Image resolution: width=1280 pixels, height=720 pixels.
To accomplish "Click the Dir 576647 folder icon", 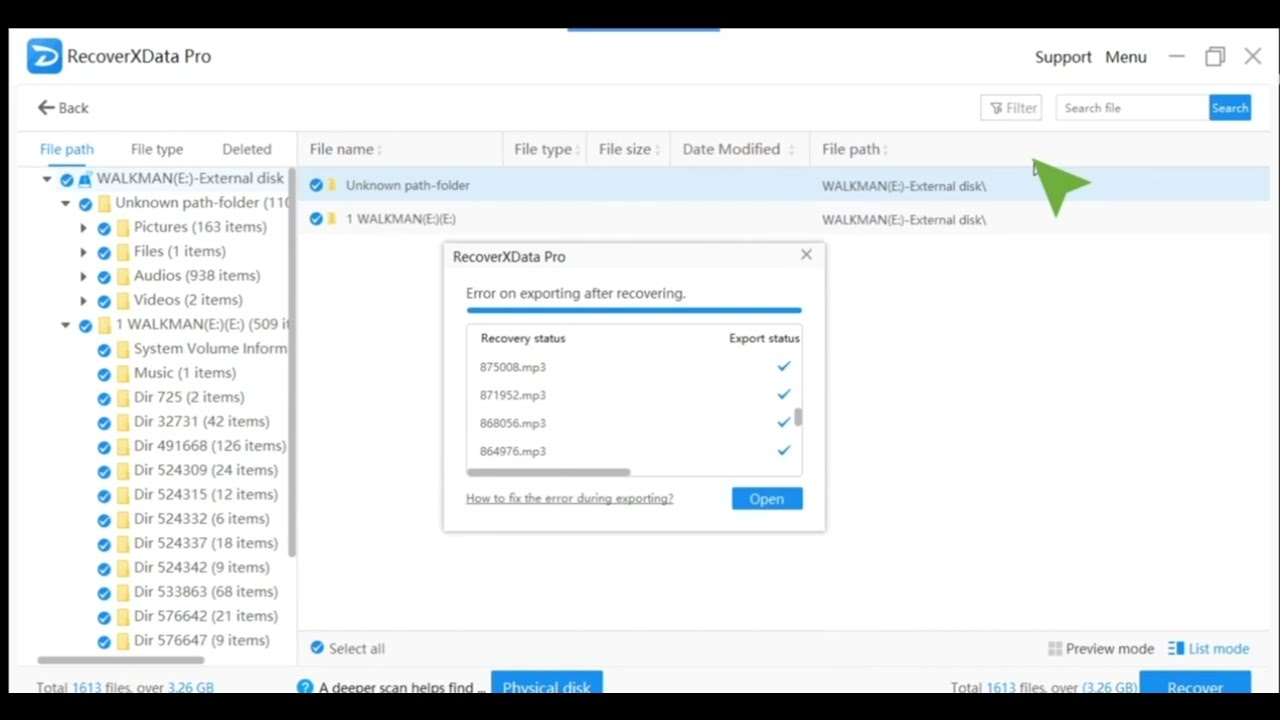I will pos(123,641).
